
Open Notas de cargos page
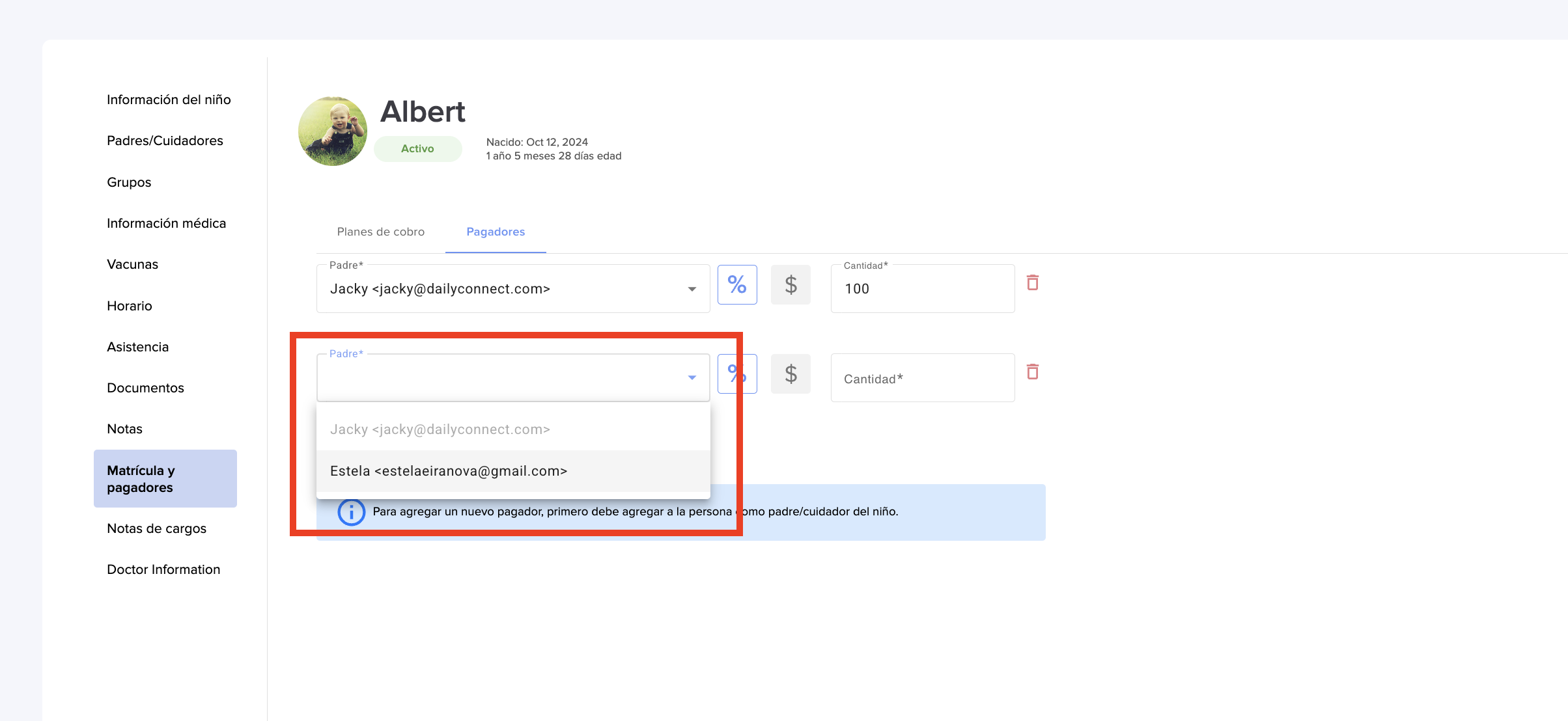tap(156, 528)
